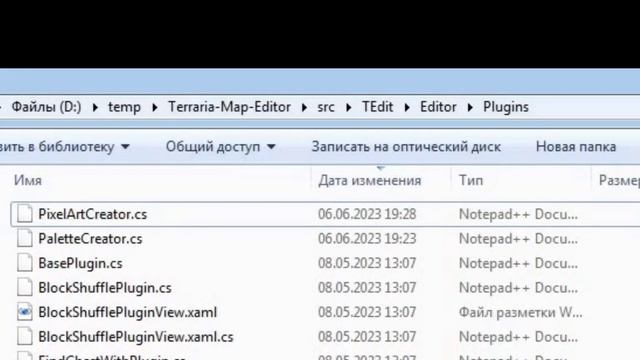The width and height of the screenshot is (640, 360).
Task: Click the BlockShufflePluginView.xaml file icon
Action: pyautogui.click(x=24, y=312)
